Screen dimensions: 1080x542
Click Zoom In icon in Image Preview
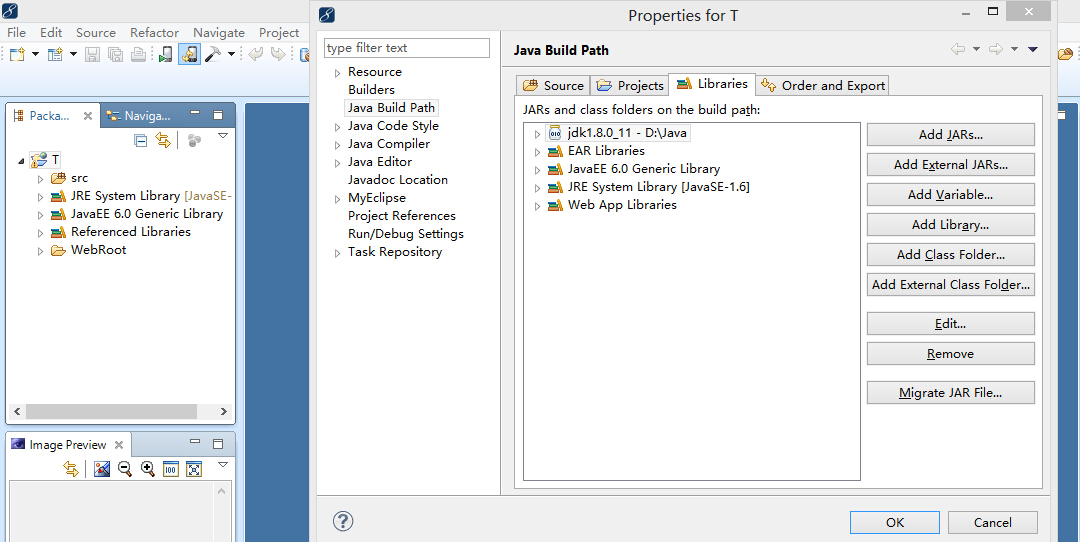147,469
